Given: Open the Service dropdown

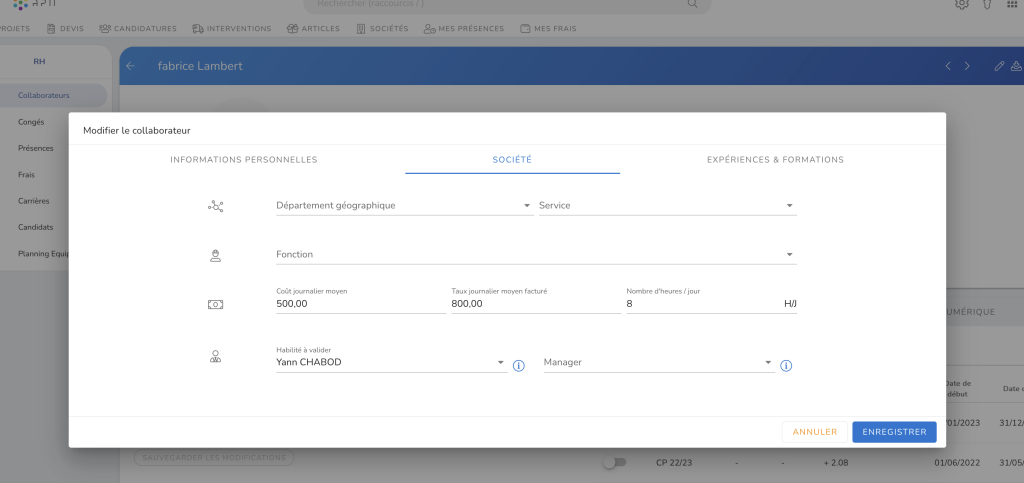Looking at the screenshot, I should pyautogui.click(x=666, y=206).
